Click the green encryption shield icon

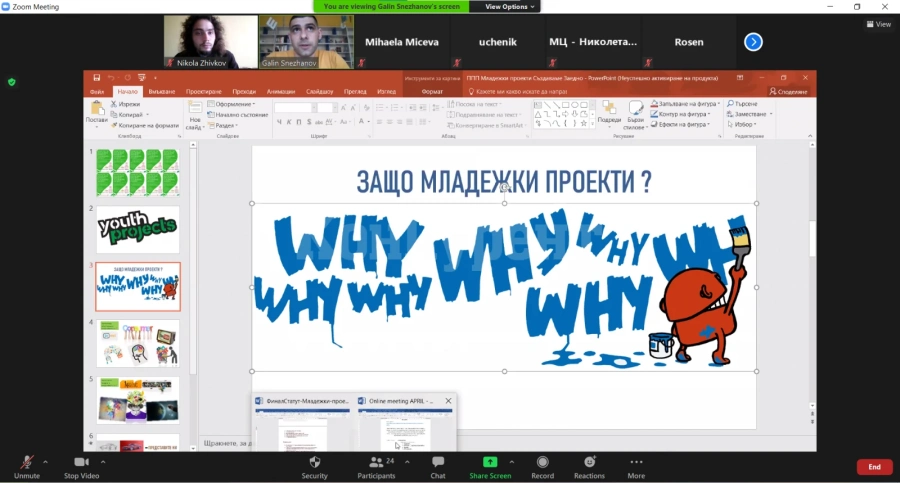11,82
